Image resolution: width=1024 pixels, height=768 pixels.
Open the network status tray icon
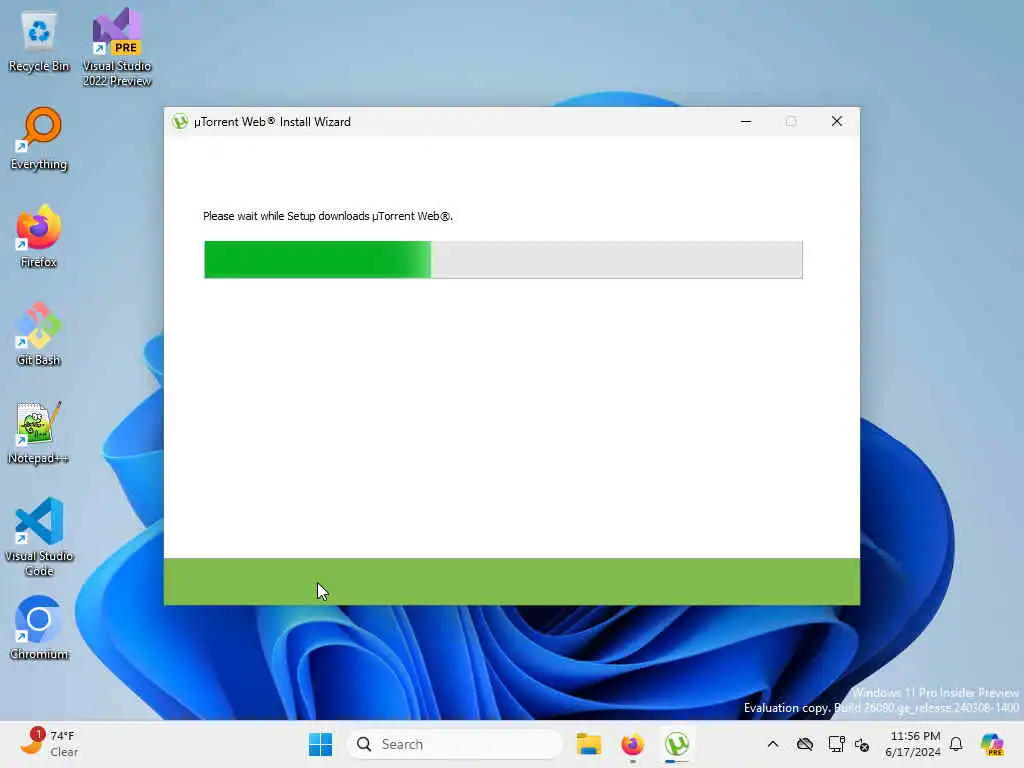[x=836, y=744]
